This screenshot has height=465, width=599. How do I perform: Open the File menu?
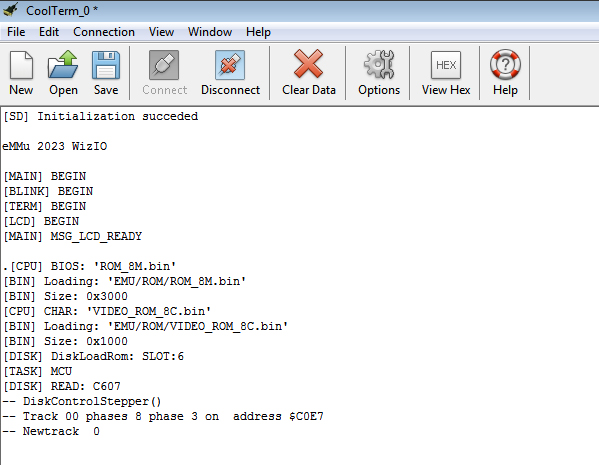tap(16, 32)
